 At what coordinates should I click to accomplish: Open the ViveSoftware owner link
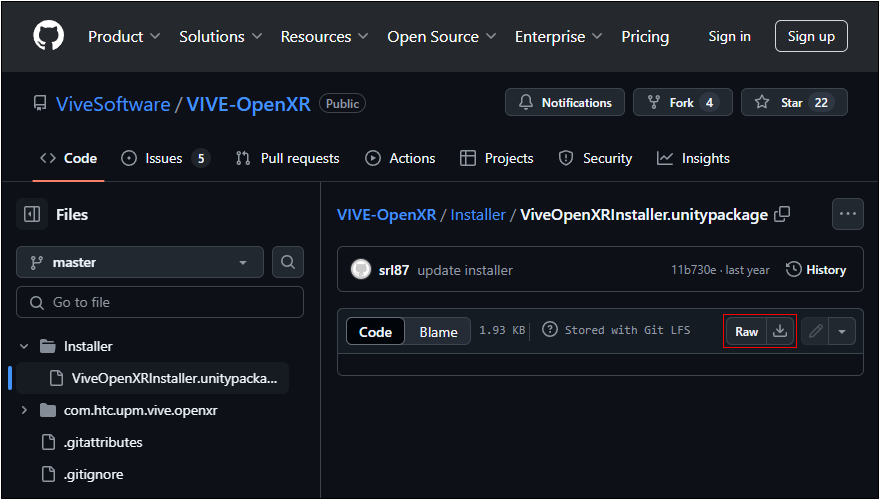(x=113, y=104)
